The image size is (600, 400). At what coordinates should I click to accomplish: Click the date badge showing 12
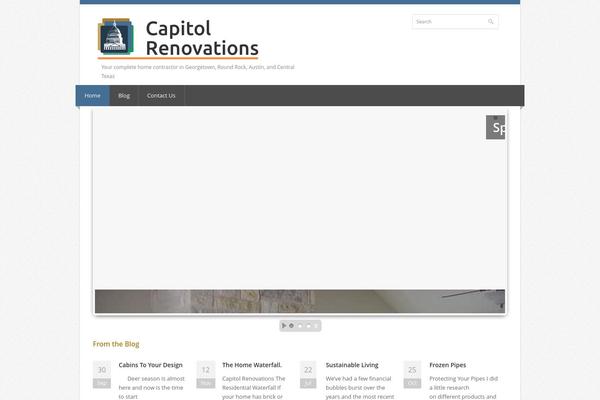[205, 375]
